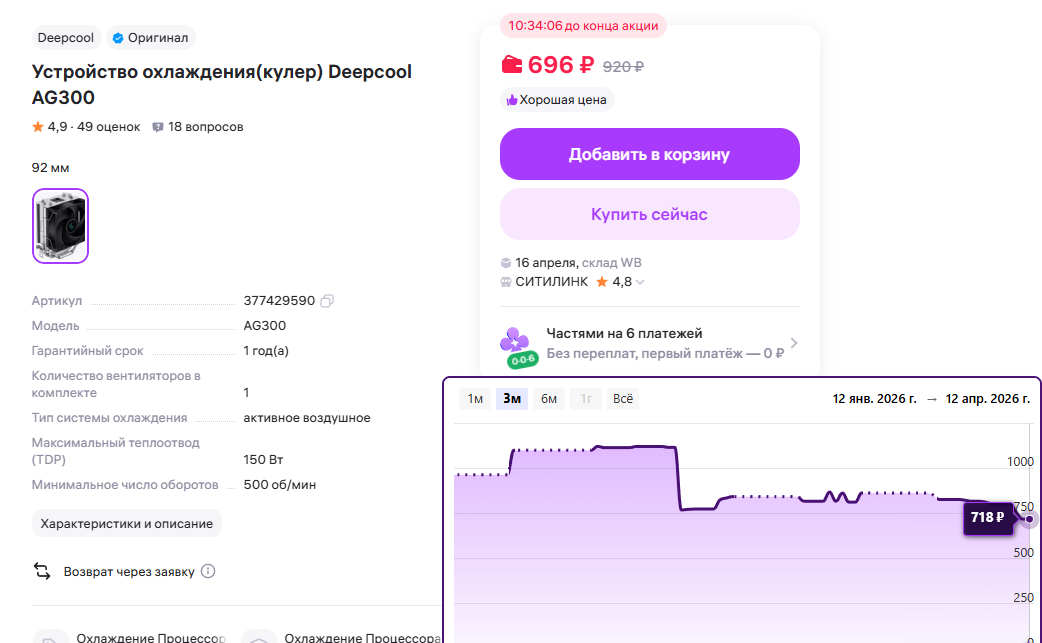Click the questions speech bubble icon

[157, 127]
